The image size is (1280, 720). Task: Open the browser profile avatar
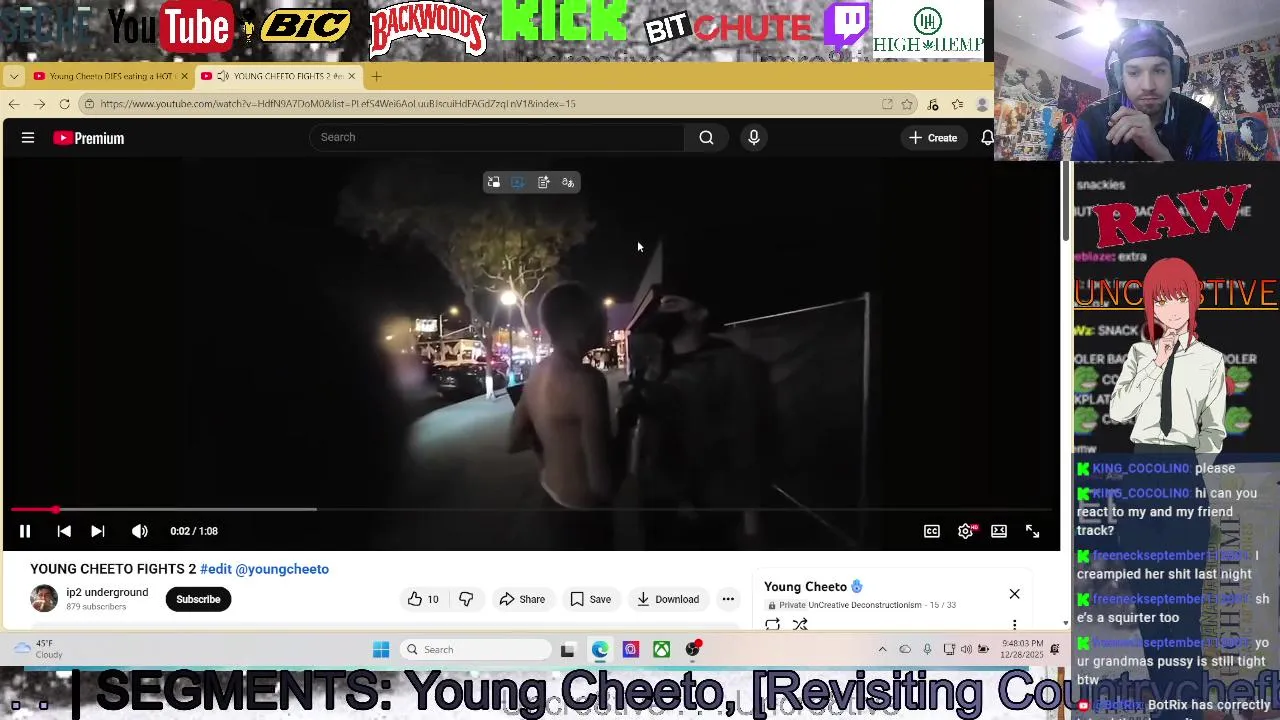[982, 104]
